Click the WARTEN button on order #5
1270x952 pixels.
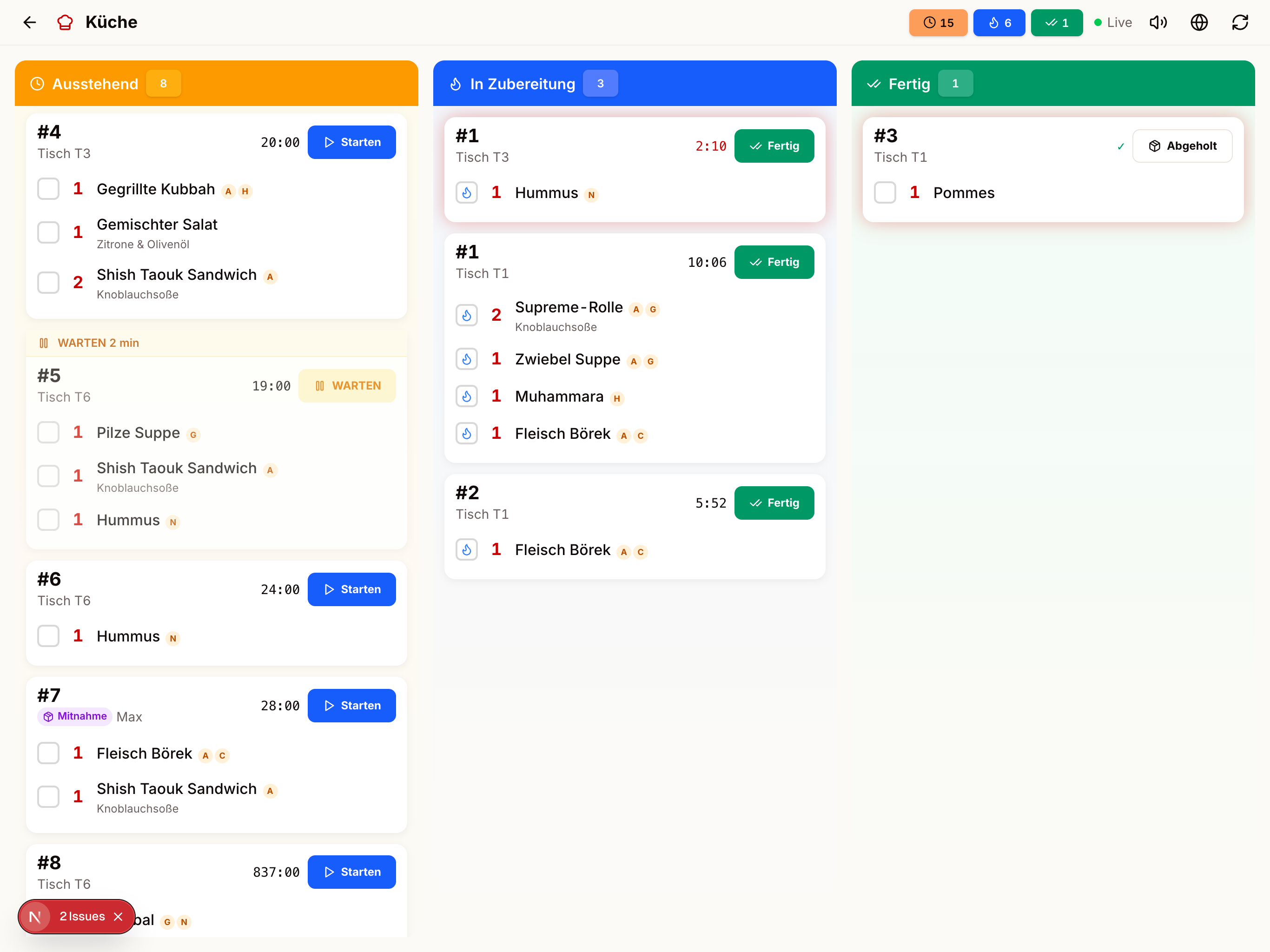coord(347,385)
